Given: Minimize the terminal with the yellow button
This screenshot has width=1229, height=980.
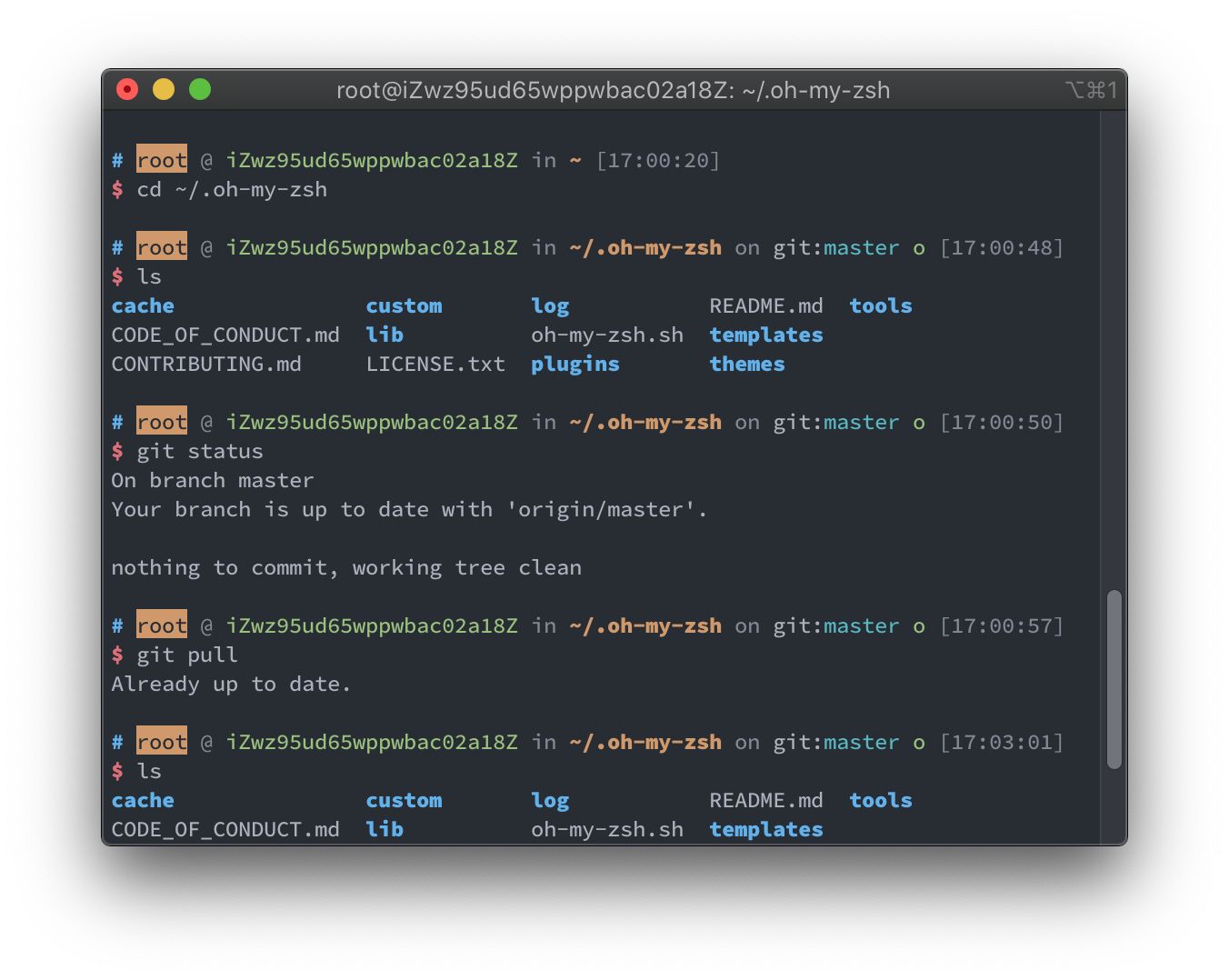Looking at the screenshot, I should (164, 89).
